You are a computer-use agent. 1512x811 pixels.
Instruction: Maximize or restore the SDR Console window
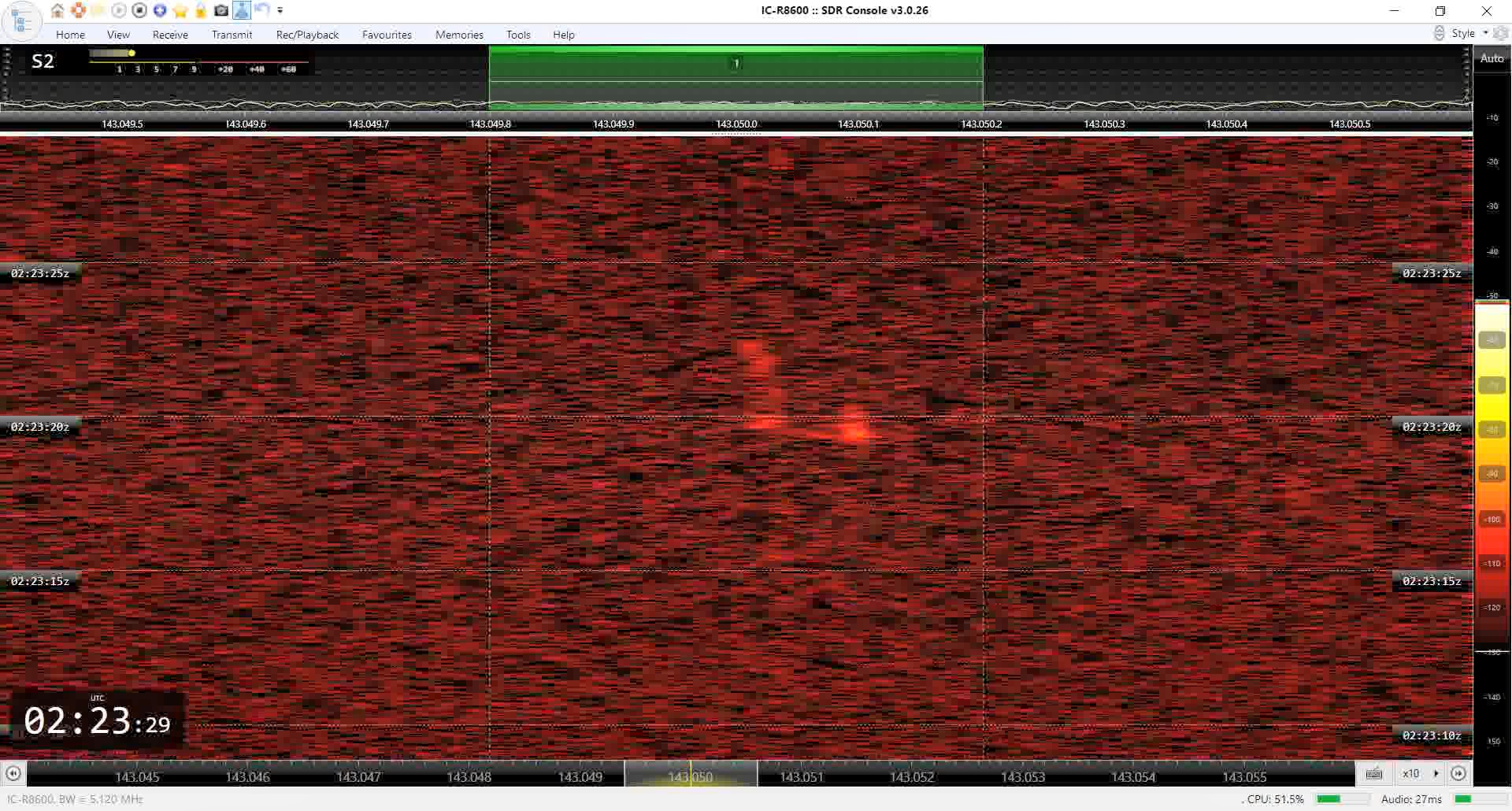click(x=1440, y=11)
